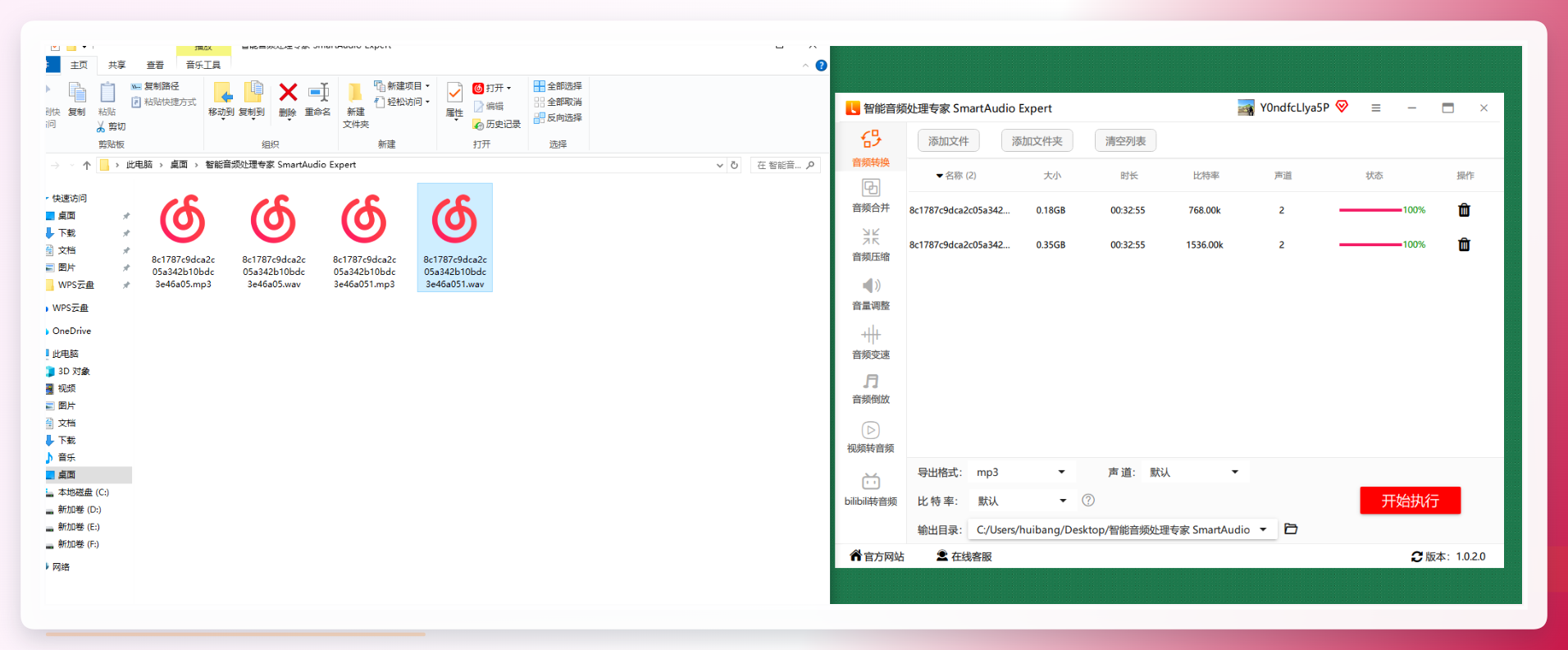Switch to the 共享 ribbon tab

(x=117, y=65)
